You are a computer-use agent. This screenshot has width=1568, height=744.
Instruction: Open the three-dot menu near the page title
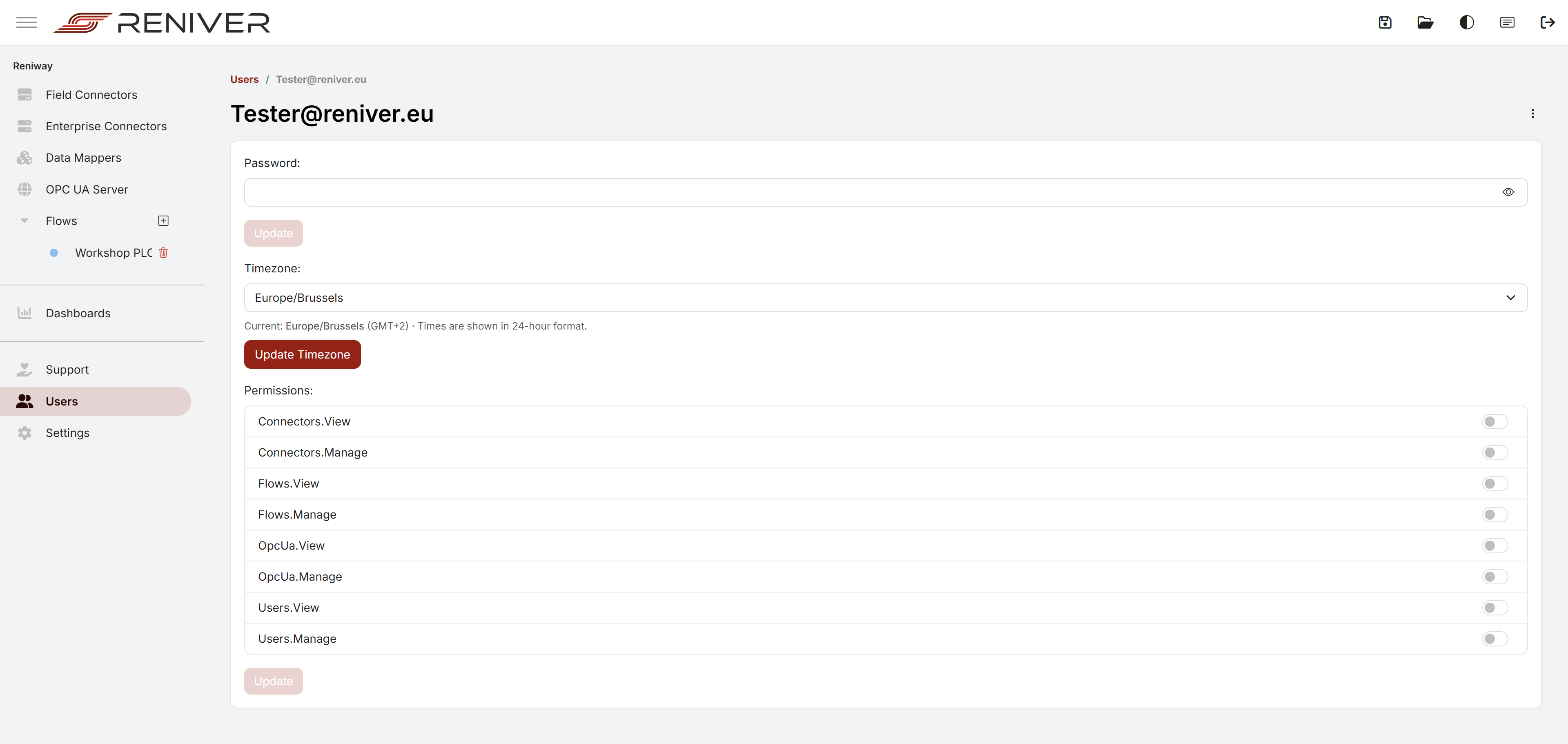tap(1533, 114)
